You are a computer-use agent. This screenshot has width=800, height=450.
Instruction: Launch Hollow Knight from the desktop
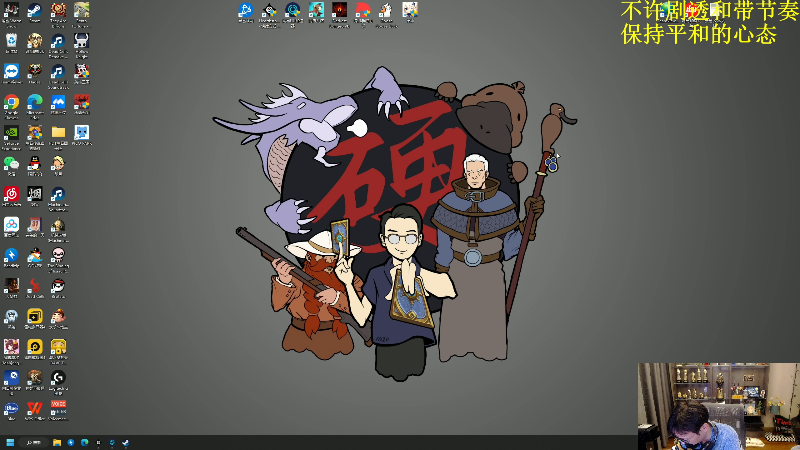(x=82, y=41)
